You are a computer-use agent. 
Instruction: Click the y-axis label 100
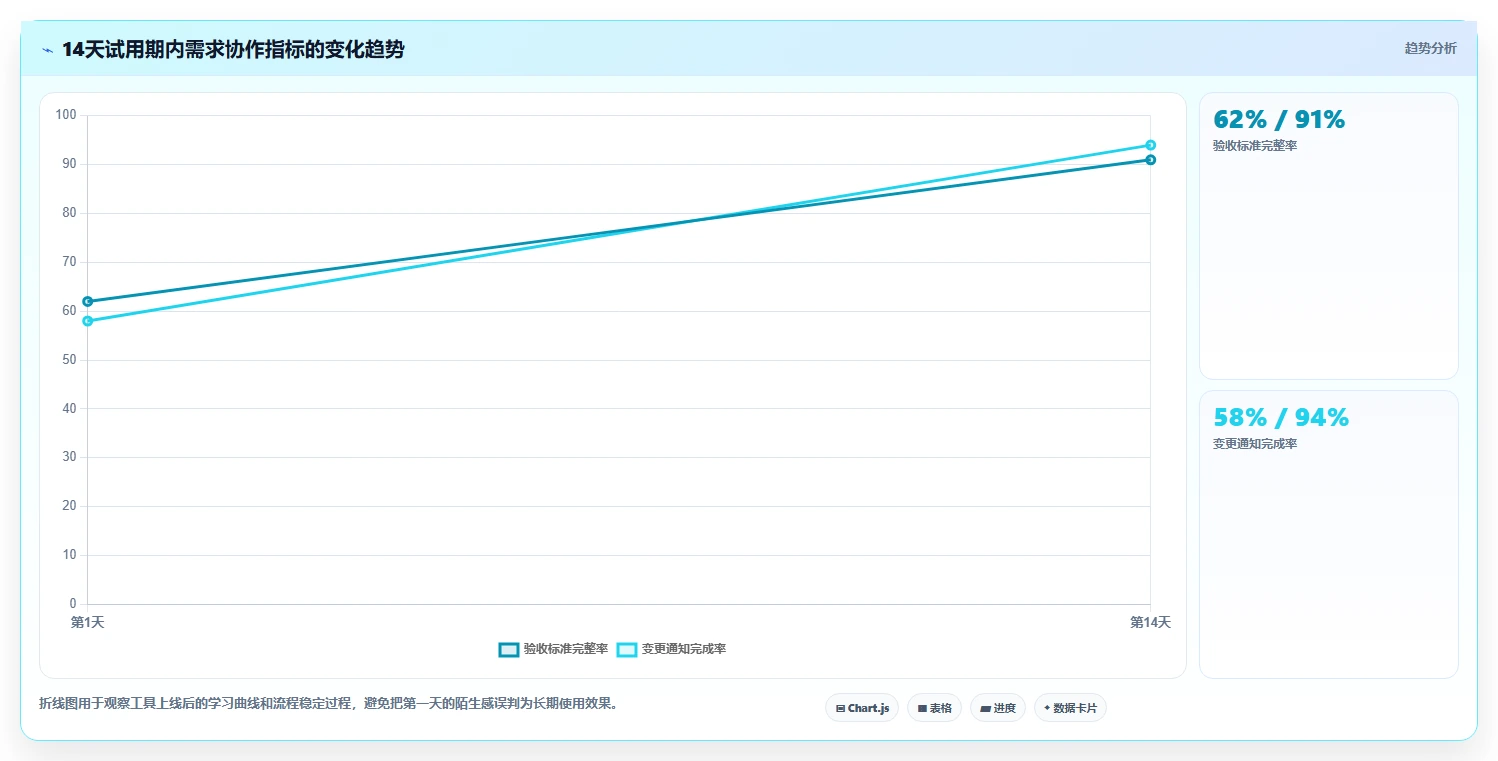pyautogui.click(x=66, y=115)
